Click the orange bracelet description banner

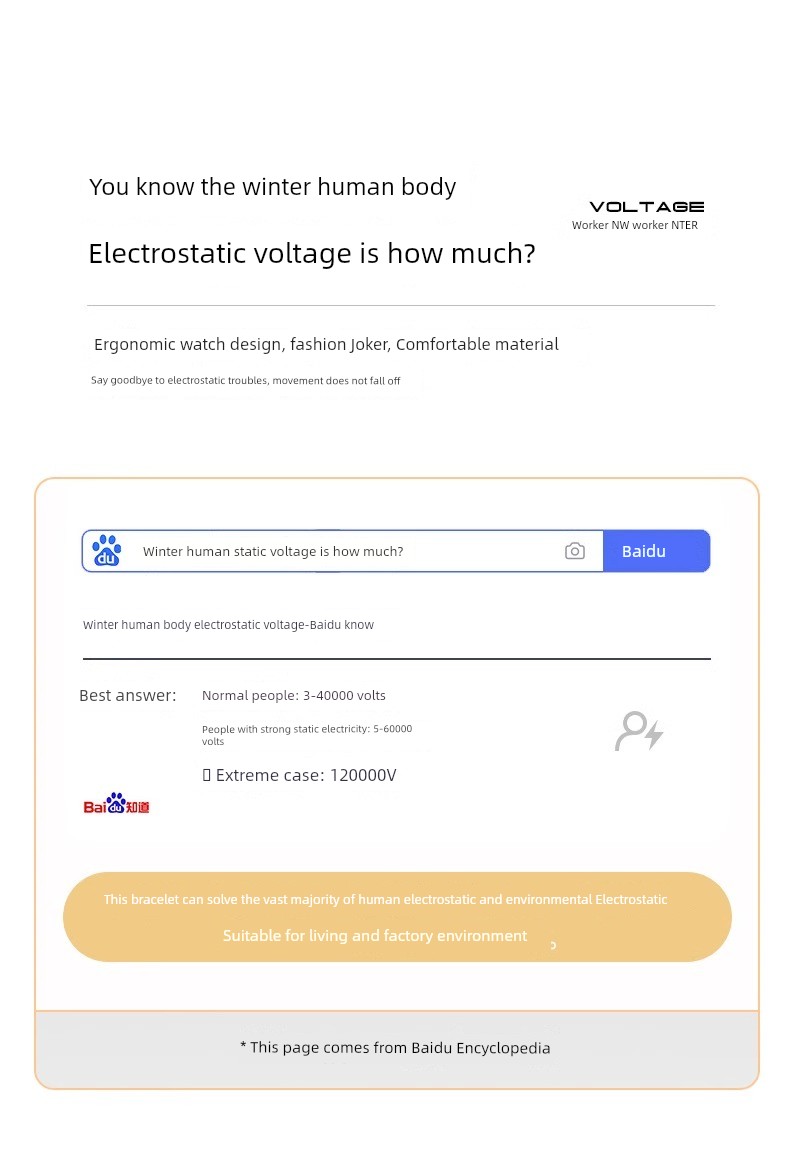point(398,917)
